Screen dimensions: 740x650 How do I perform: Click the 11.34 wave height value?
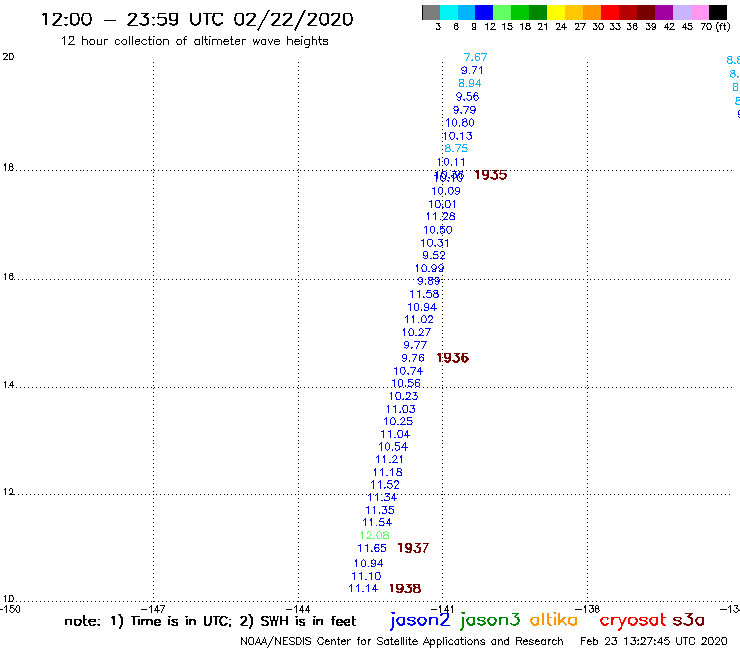click(382, 498)
